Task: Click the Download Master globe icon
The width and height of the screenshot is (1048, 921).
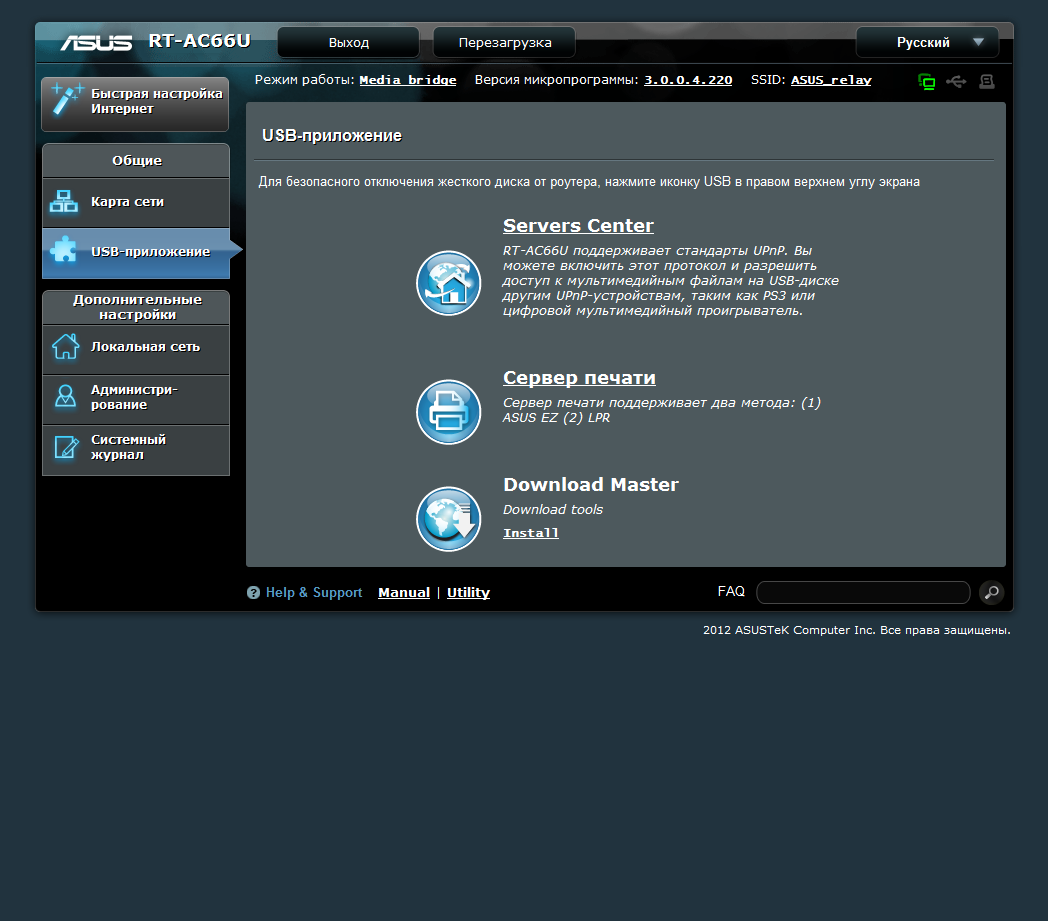Action: click(x=448, y=519)
